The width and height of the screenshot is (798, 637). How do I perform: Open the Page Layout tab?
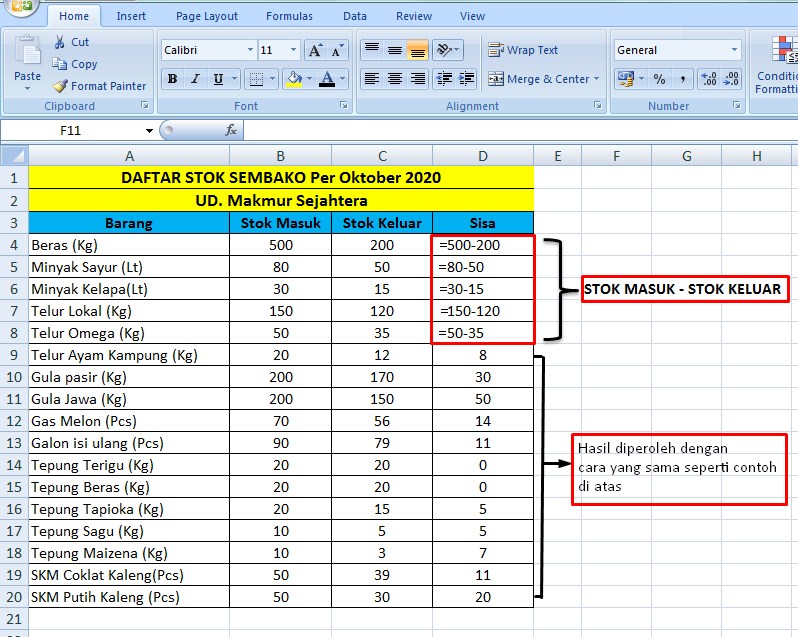tap(207, 16)
